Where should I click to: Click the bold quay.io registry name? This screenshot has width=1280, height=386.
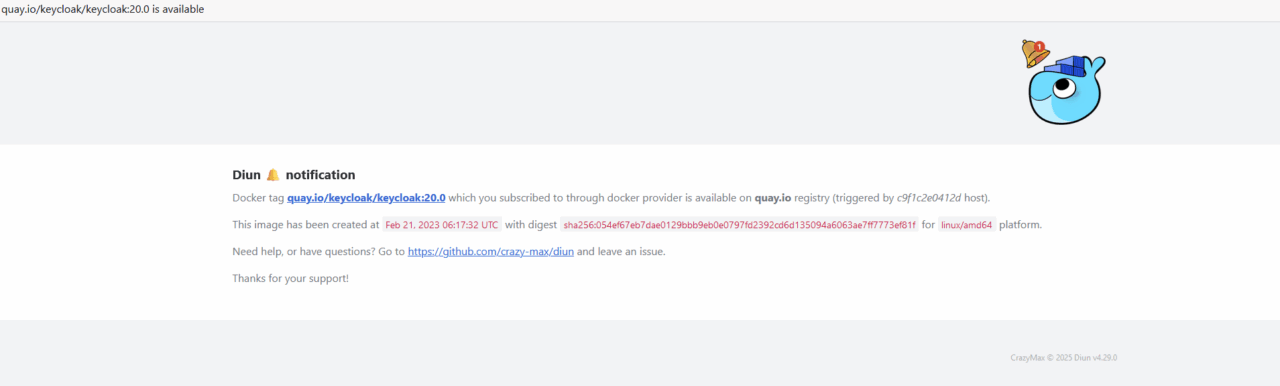773,198
